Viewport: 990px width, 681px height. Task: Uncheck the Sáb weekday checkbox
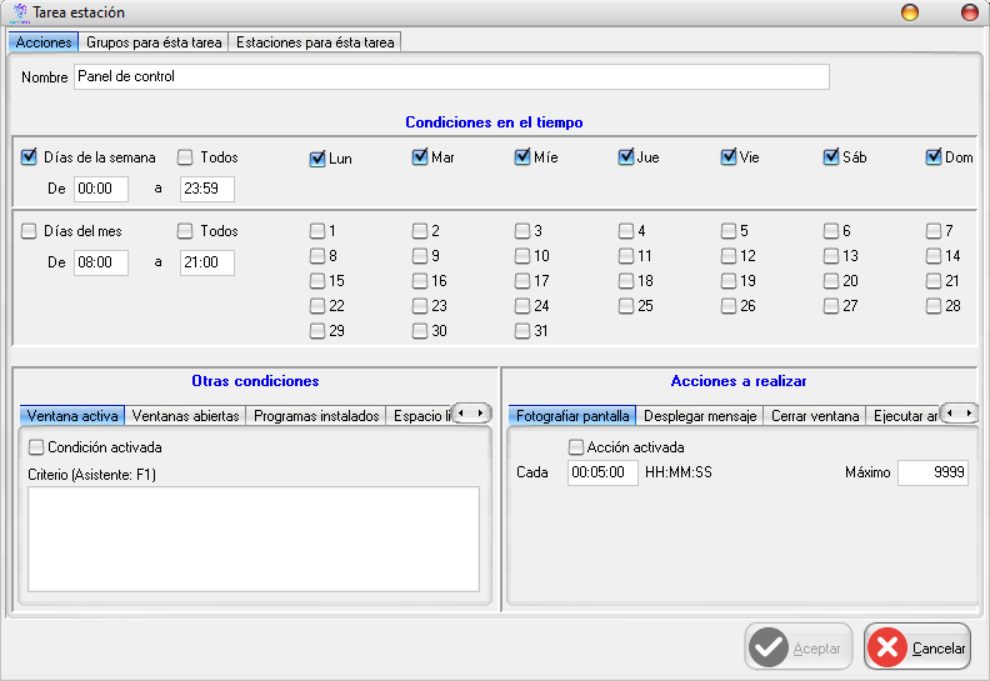pos(831,157)
